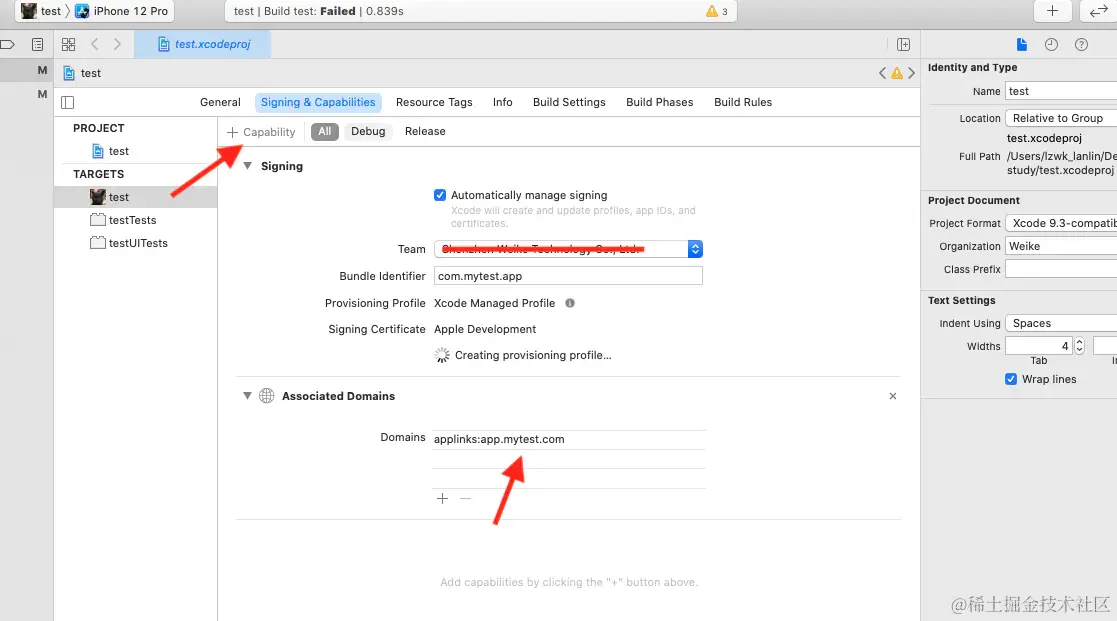Click the yellow warning icon in jump bar
This screenshot has height=621, width=1117.
pyautogui.click(x=897, y=73)
